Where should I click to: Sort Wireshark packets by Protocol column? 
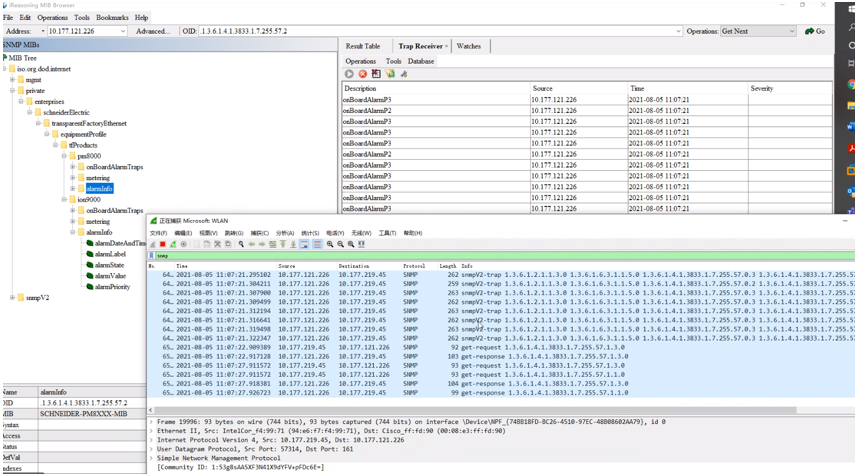[x=415, y=266]
